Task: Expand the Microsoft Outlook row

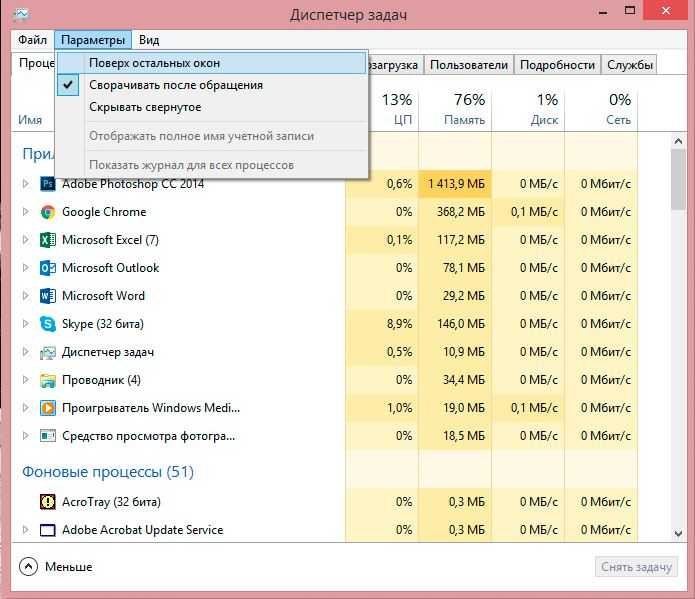Action: [x=26, y=268]
